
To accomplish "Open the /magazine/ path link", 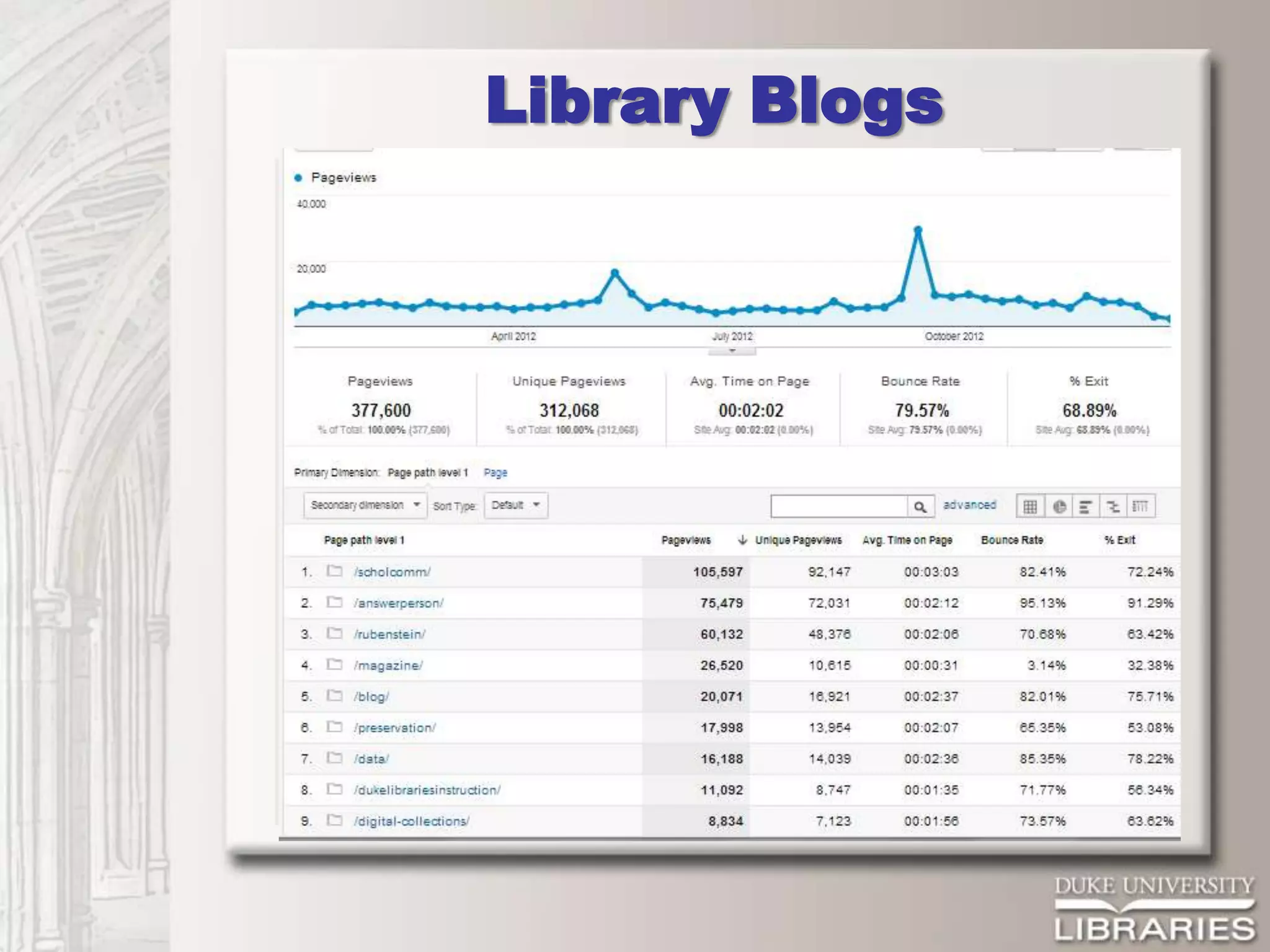I will point(388,665).
